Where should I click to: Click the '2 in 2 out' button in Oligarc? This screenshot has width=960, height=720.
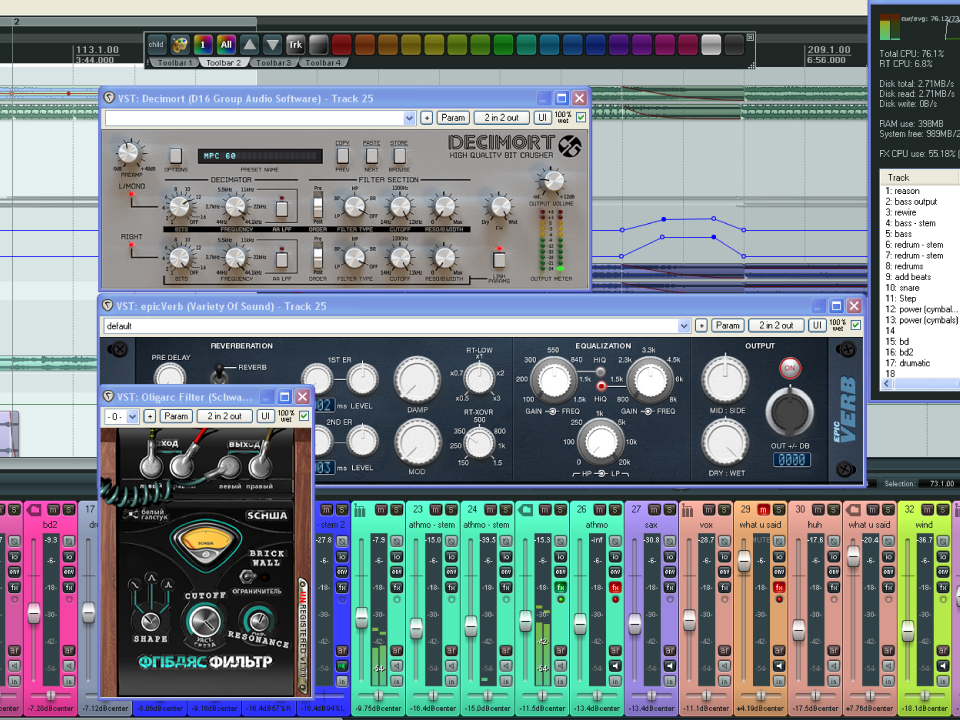tap(225, 416)
